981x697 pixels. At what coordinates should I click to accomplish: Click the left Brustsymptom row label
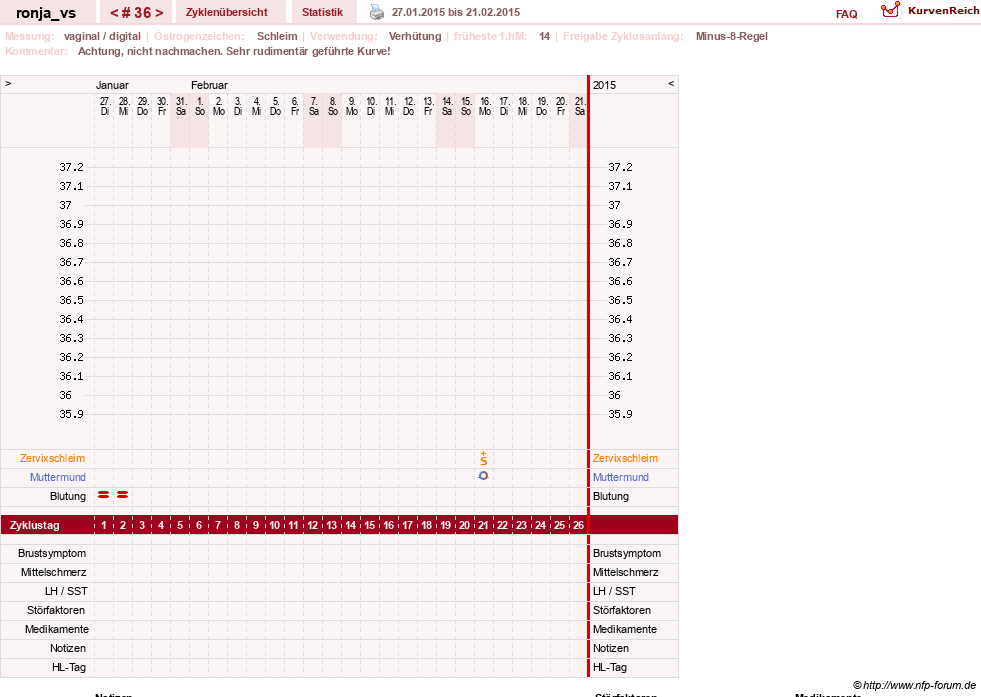[52, 553]
